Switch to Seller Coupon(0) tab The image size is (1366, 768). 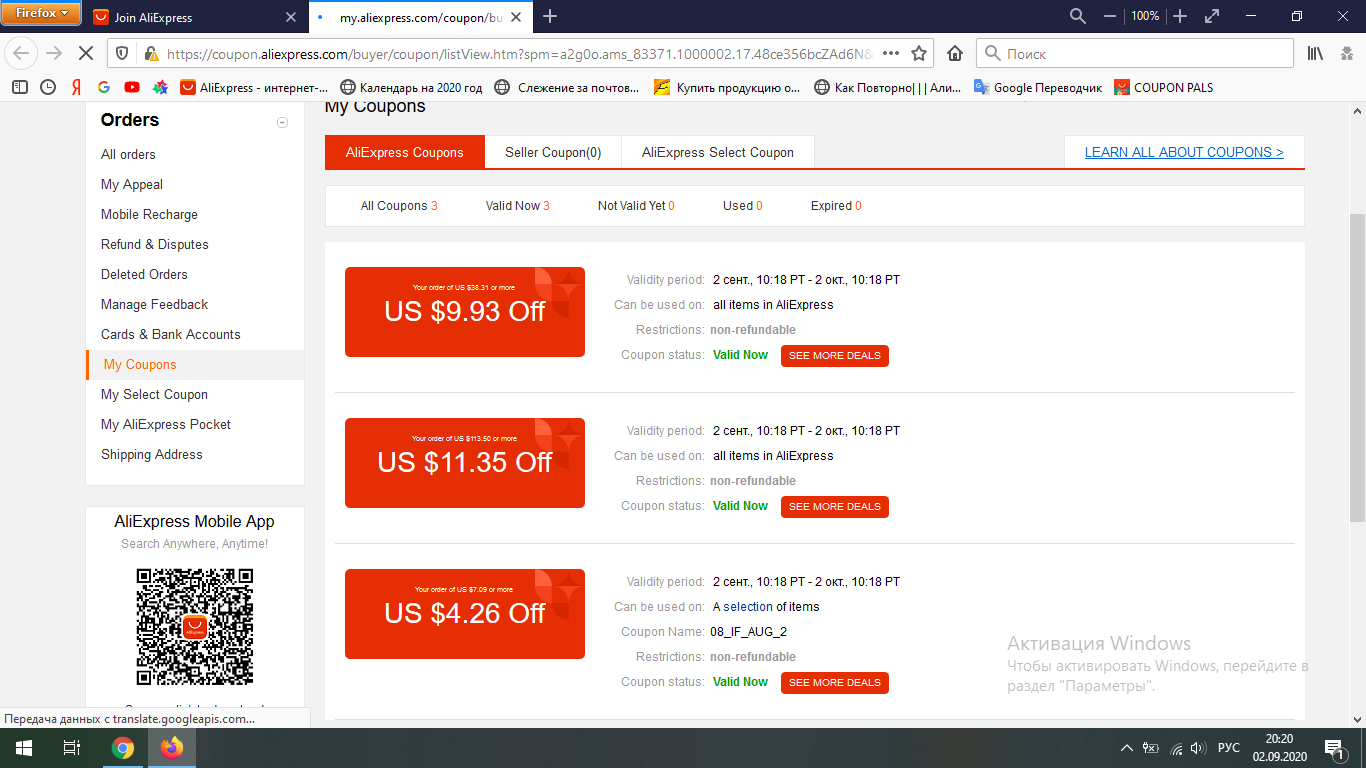tap(553, 152)
